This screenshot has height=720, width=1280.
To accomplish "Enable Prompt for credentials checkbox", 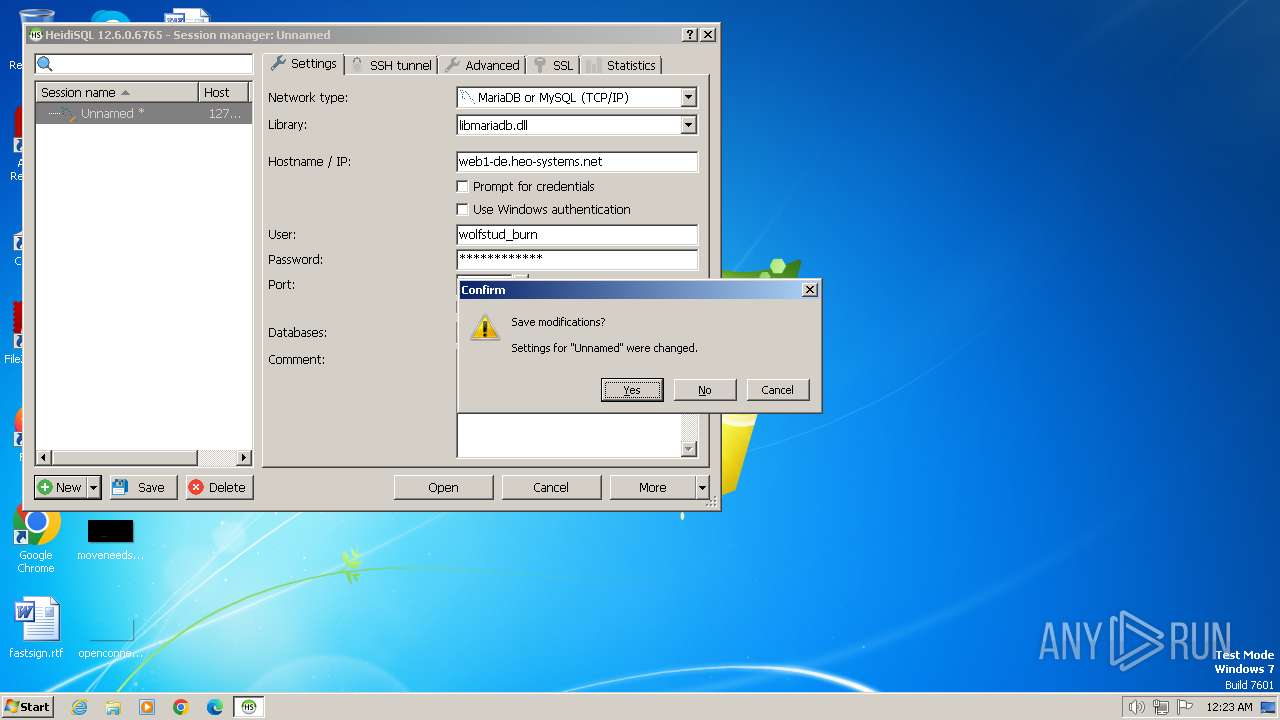I will point(462,186).
